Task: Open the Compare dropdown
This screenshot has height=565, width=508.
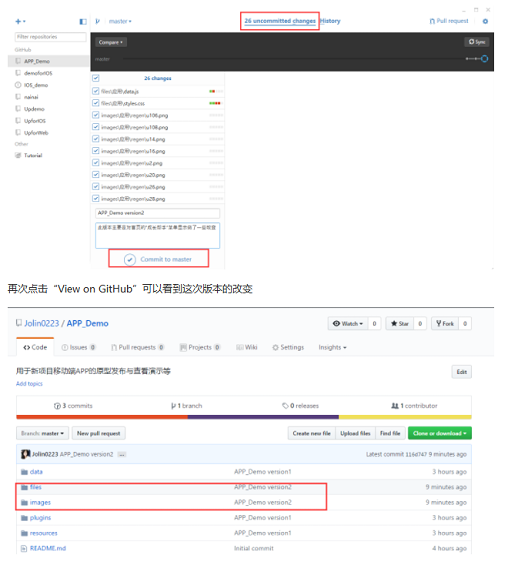Action: point(111,42)
